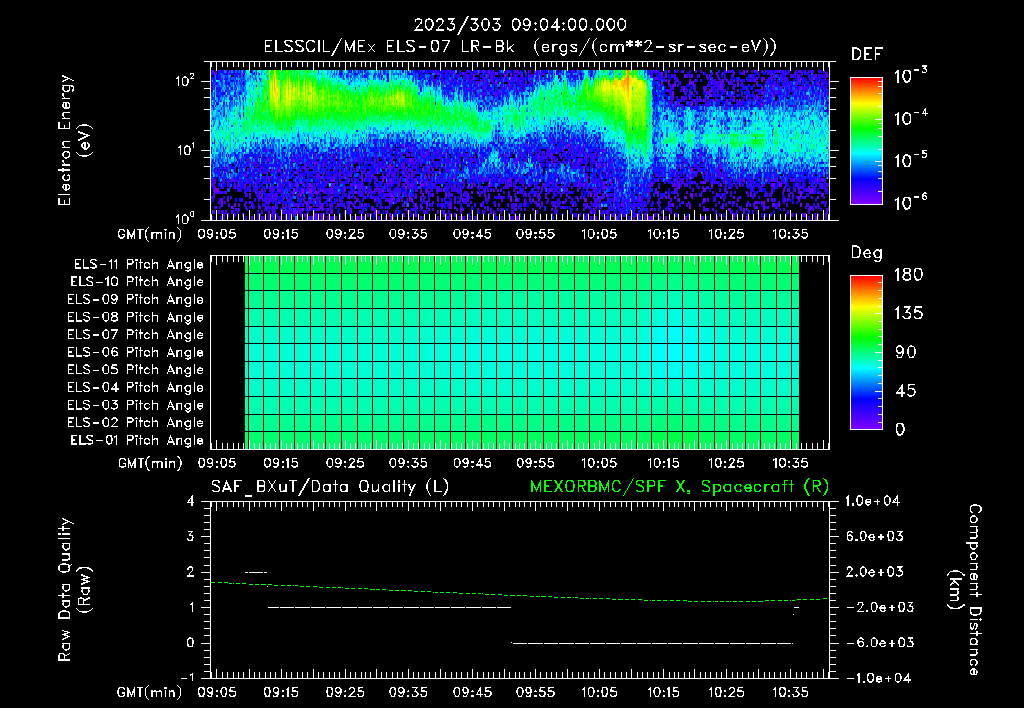
Task: Click the 180 tick on Deg color bar
Action: 908,275
